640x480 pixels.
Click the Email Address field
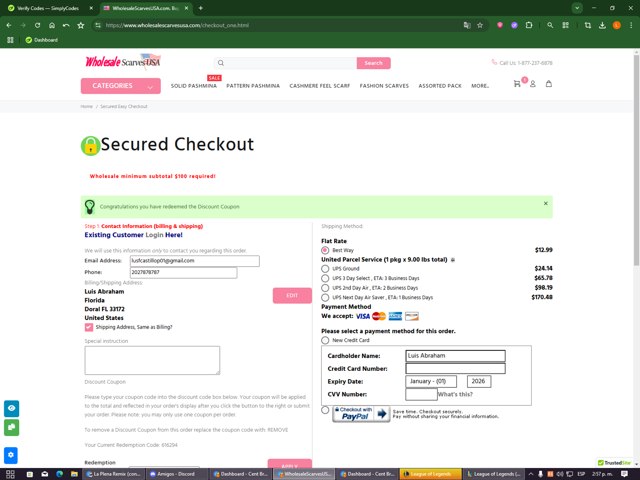coord(195,261)
